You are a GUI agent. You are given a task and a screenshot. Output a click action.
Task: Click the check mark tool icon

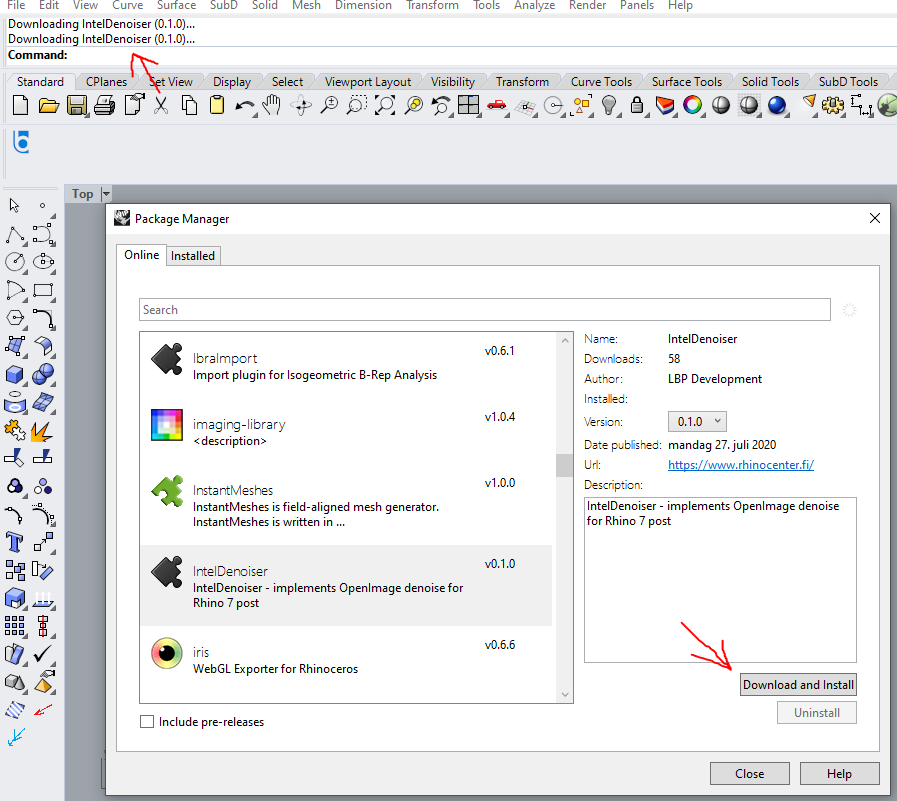pyautogui.click(x=43, y=654)
